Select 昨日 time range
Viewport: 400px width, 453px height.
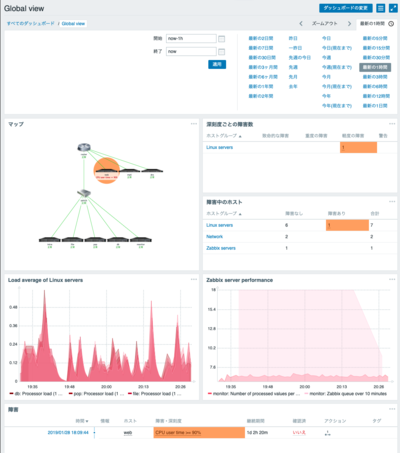point(293,38)
